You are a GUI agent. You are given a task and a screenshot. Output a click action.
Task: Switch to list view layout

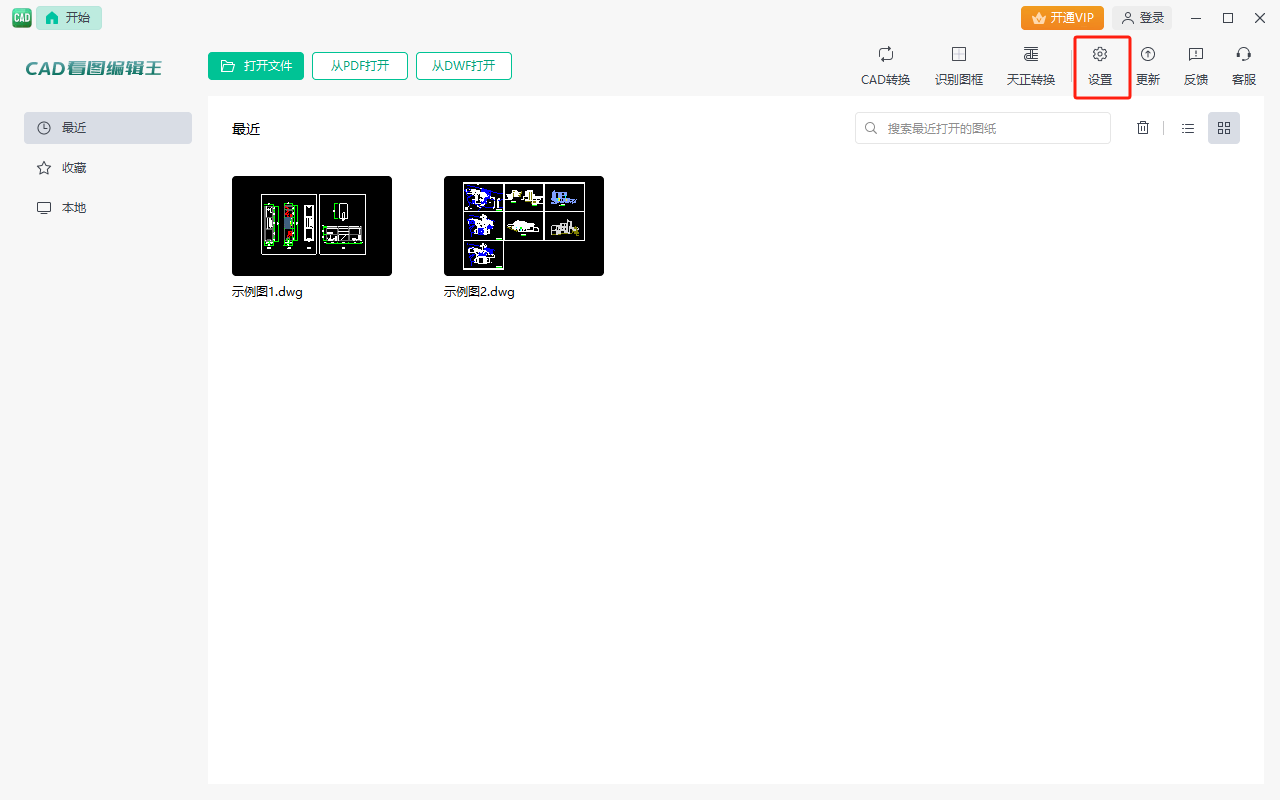coord(1188,128)
